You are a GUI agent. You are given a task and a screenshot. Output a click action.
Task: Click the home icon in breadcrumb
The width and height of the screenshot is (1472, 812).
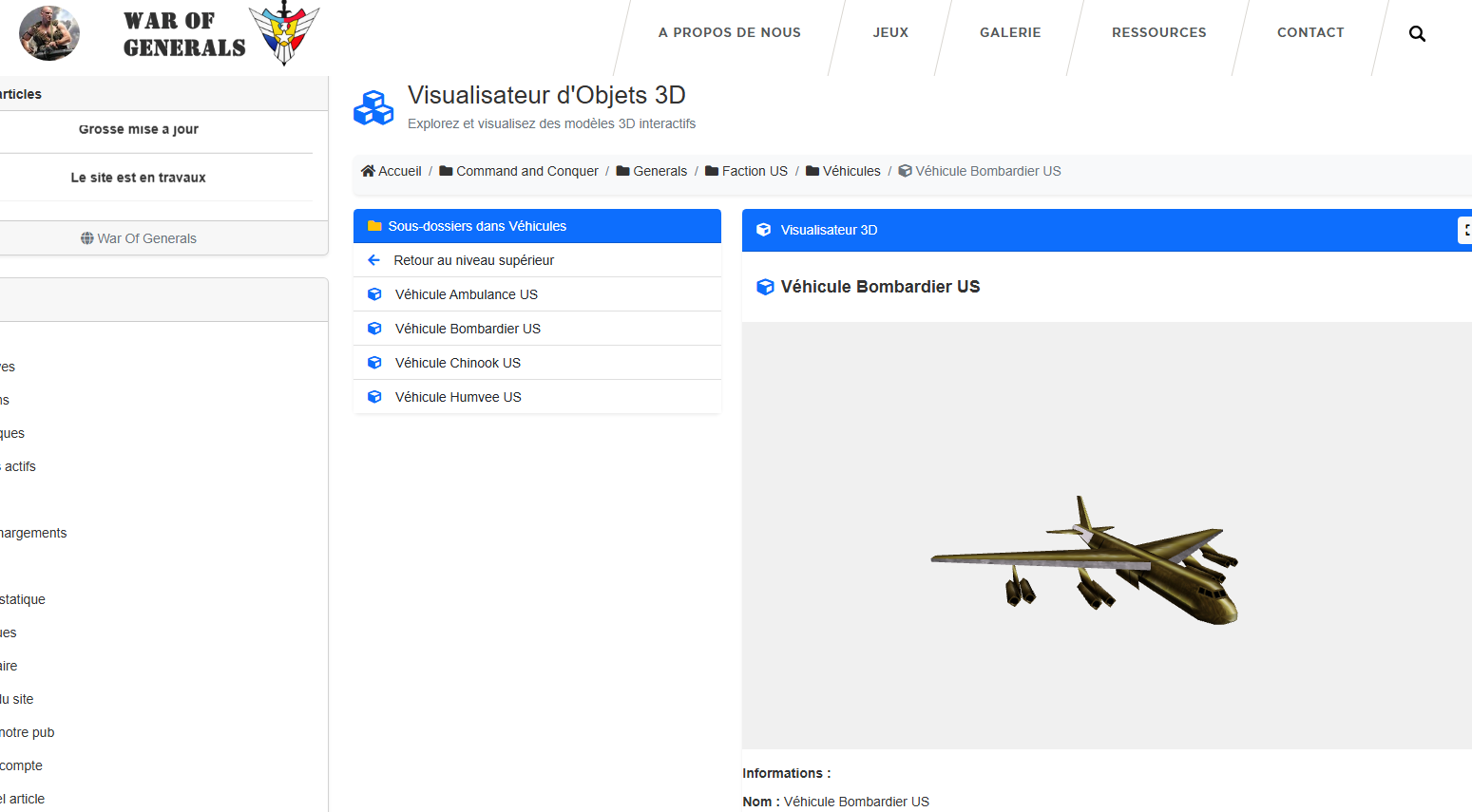coord(368,171)
